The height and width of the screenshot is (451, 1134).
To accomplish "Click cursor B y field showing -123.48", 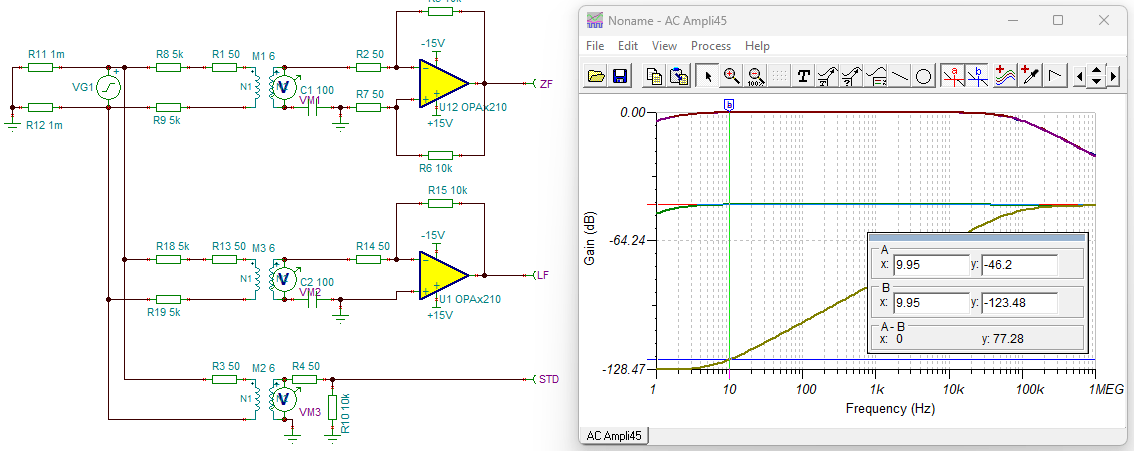I will (1019, 302).
